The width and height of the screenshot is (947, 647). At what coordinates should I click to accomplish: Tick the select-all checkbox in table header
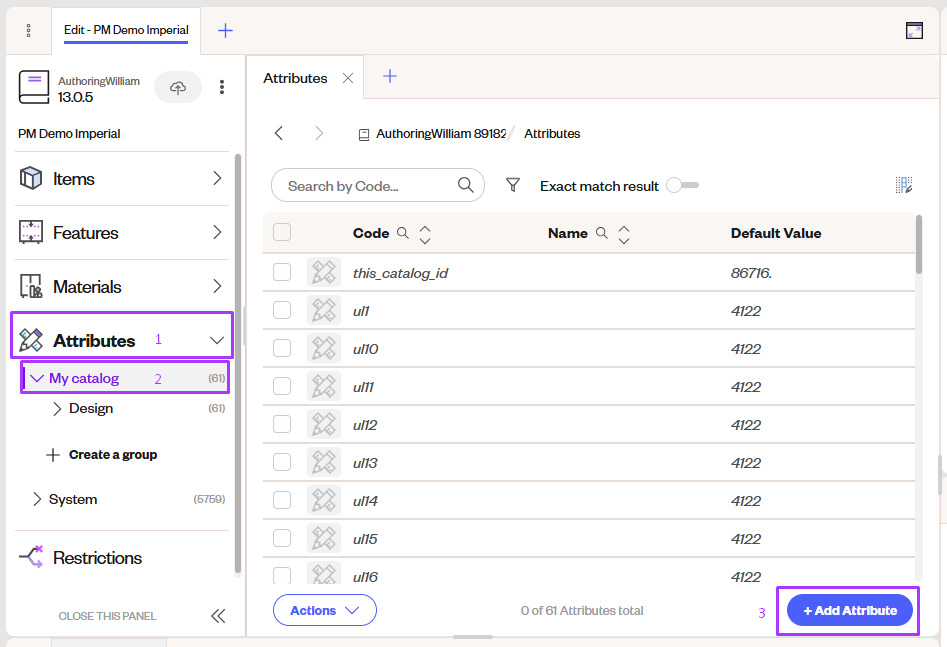click(x=282, y=232)
